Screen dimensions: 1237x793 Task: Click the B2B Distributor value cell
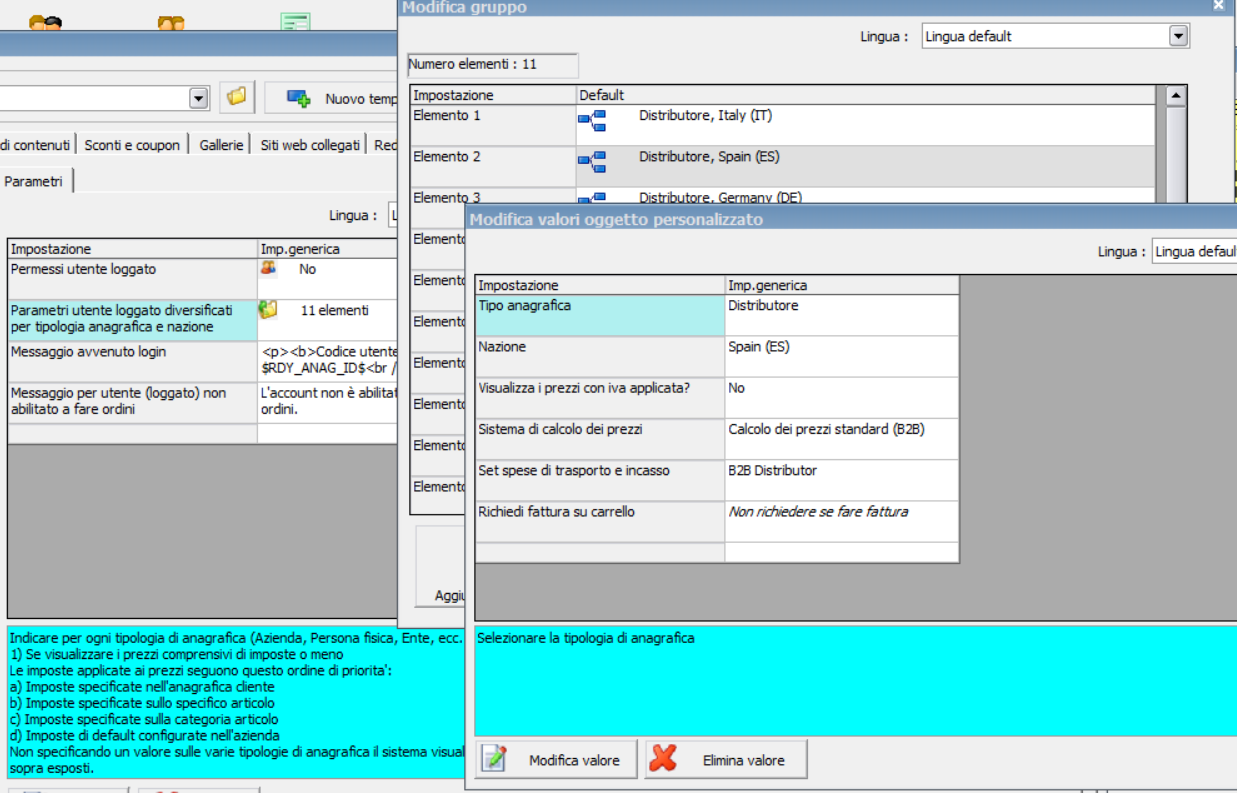842,479
